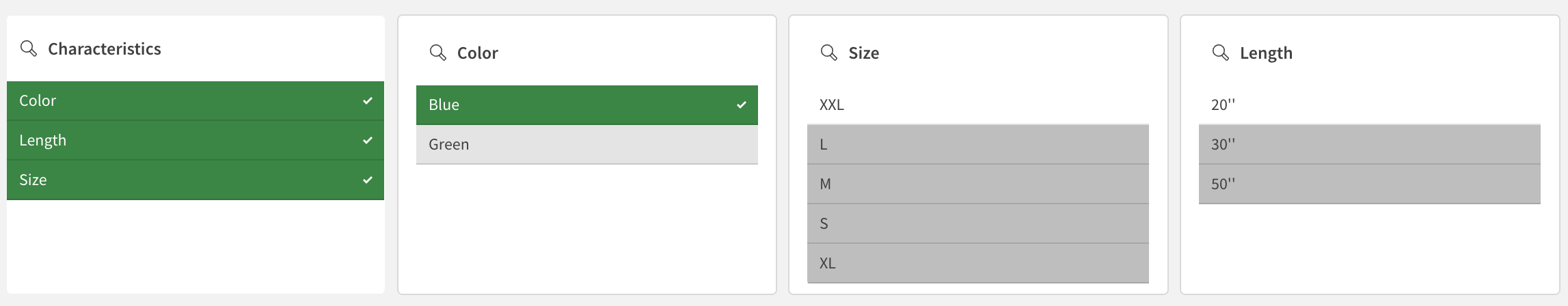Click the Length pane magnifier icon
The width and height of the screenshot is (1568, 306).
pyautogui.click(x=1220, y=53)
